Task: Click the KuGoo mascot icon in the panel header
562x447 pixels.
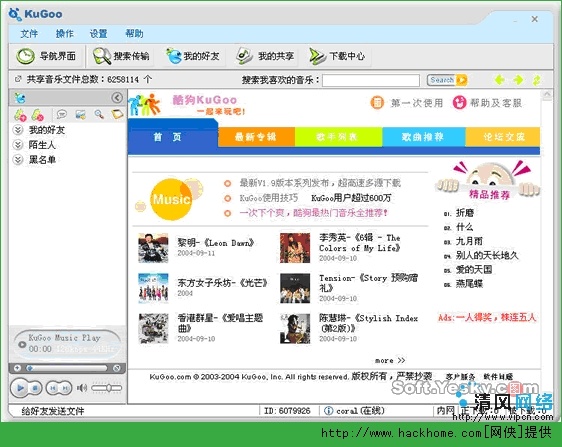Action: click(20, 98)
